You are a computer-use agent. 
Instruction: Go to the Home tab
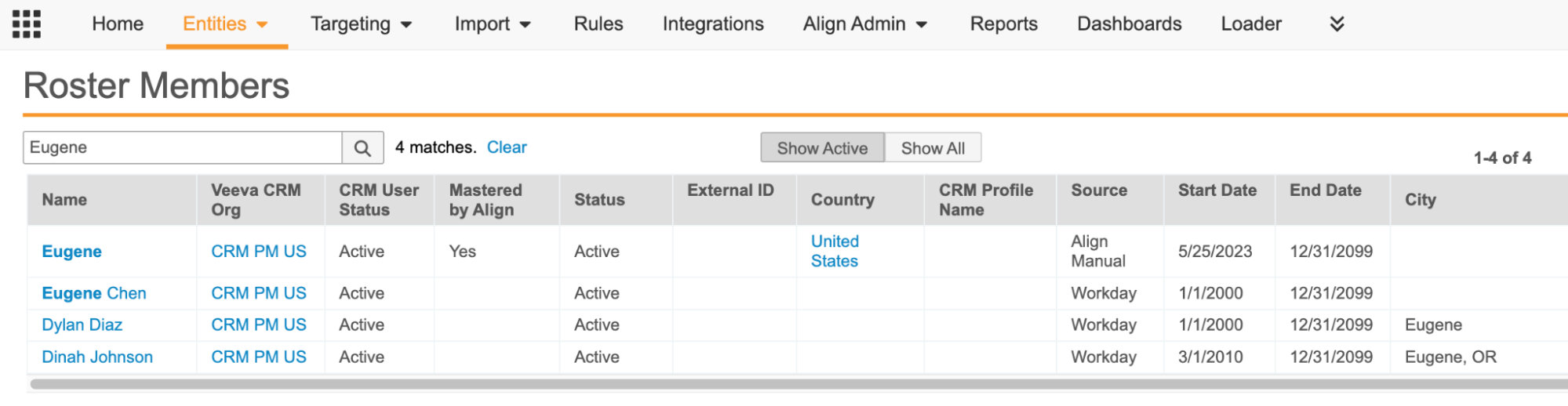pyautogui.click(x=118, y=24)
